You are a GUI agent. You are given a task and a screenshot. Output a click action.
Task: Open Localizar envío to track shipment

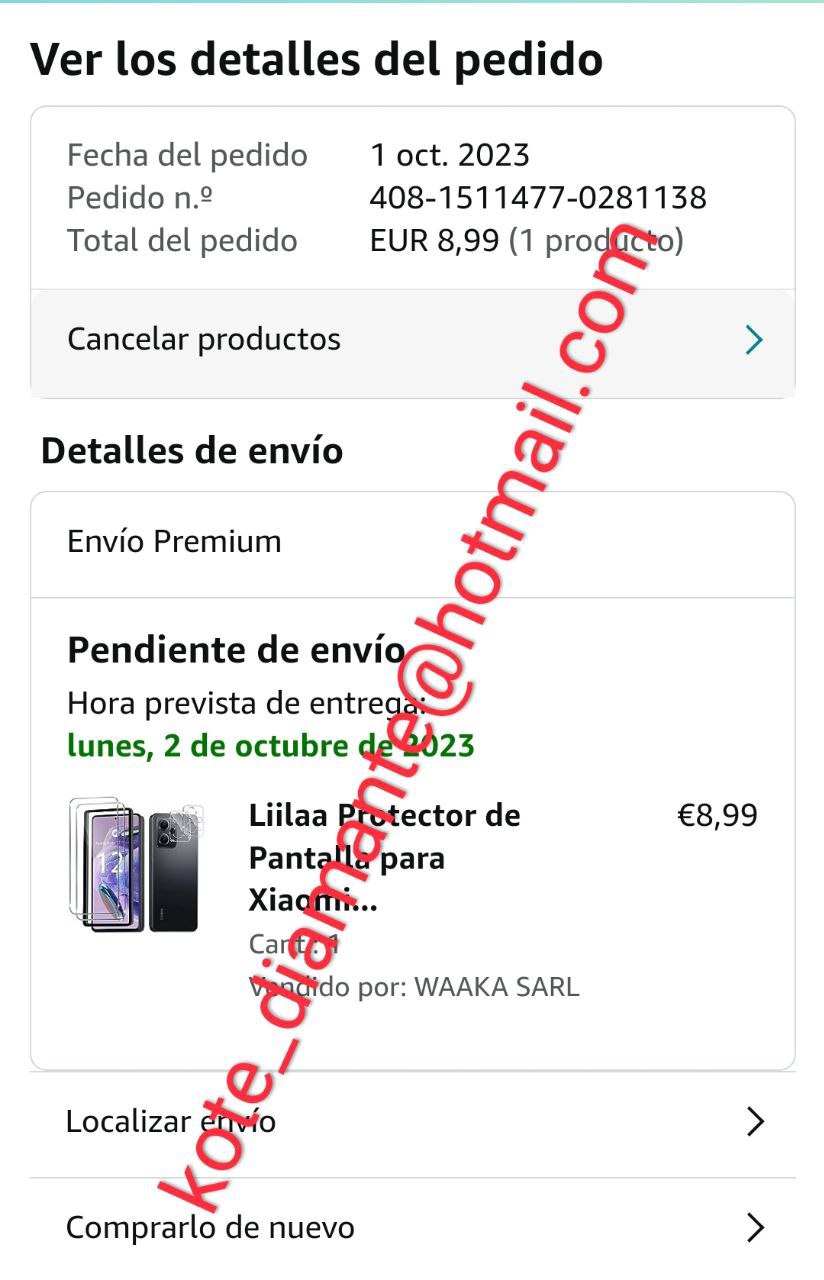412,1122
